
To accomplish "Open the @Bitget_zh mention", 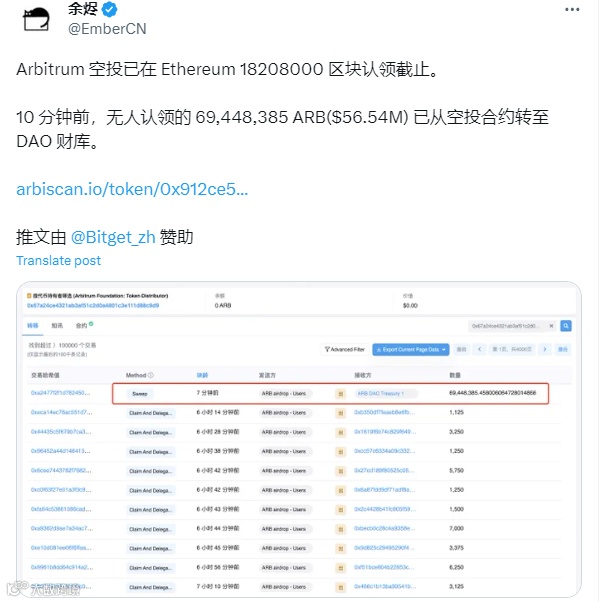I will tap(113, 237).
